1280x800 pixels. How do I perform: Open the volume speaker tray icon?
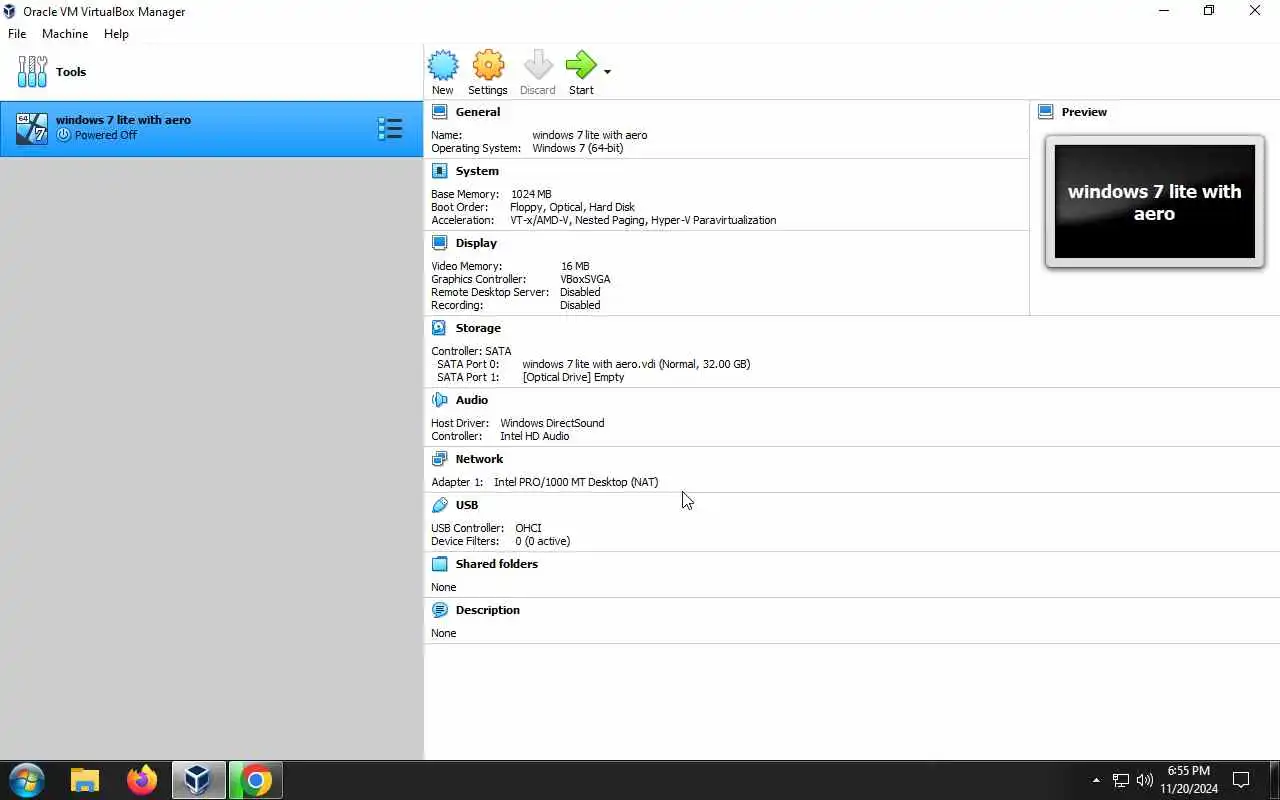tap(1145, 780)
